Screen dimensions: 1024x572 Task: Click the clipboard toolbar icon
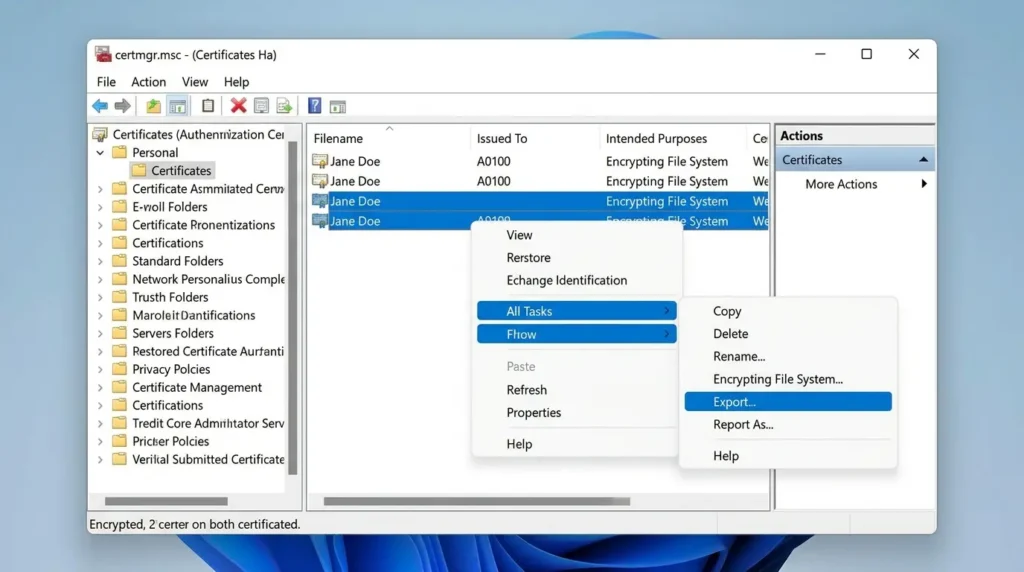208,106
